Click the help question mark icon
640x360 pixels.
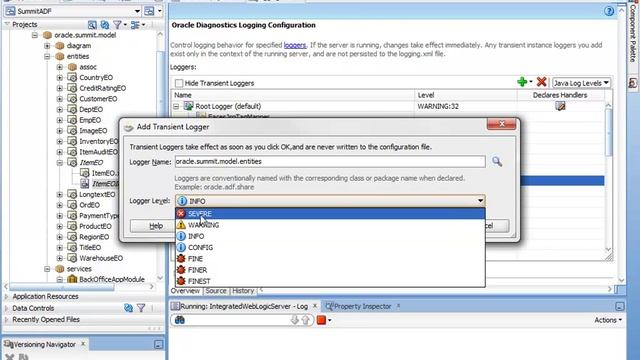(609, 11)
